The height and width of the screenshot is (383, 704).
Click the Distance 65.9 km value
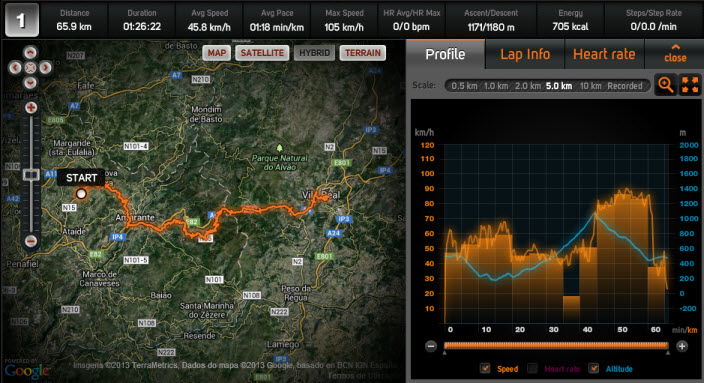[x=74, y=27]
